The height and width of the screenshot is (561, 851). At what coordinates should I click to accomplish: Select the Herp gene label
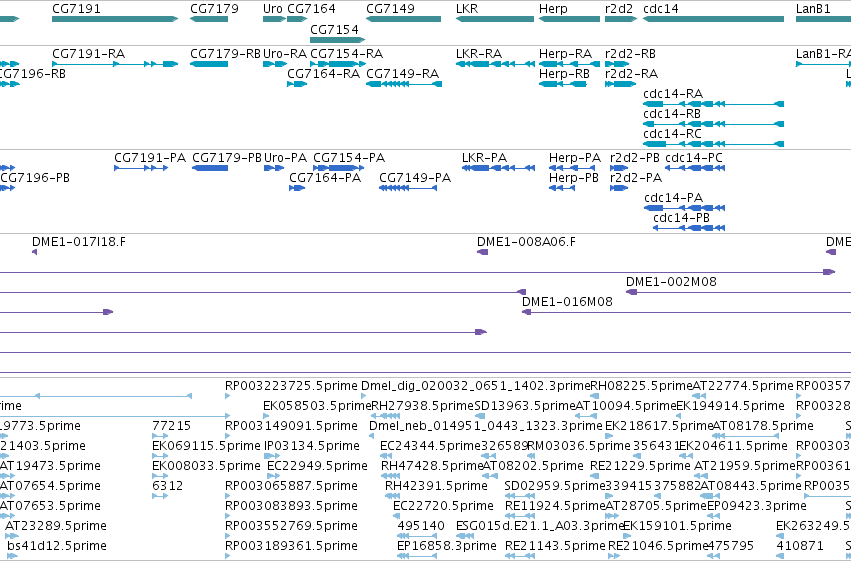coord(553,9)
